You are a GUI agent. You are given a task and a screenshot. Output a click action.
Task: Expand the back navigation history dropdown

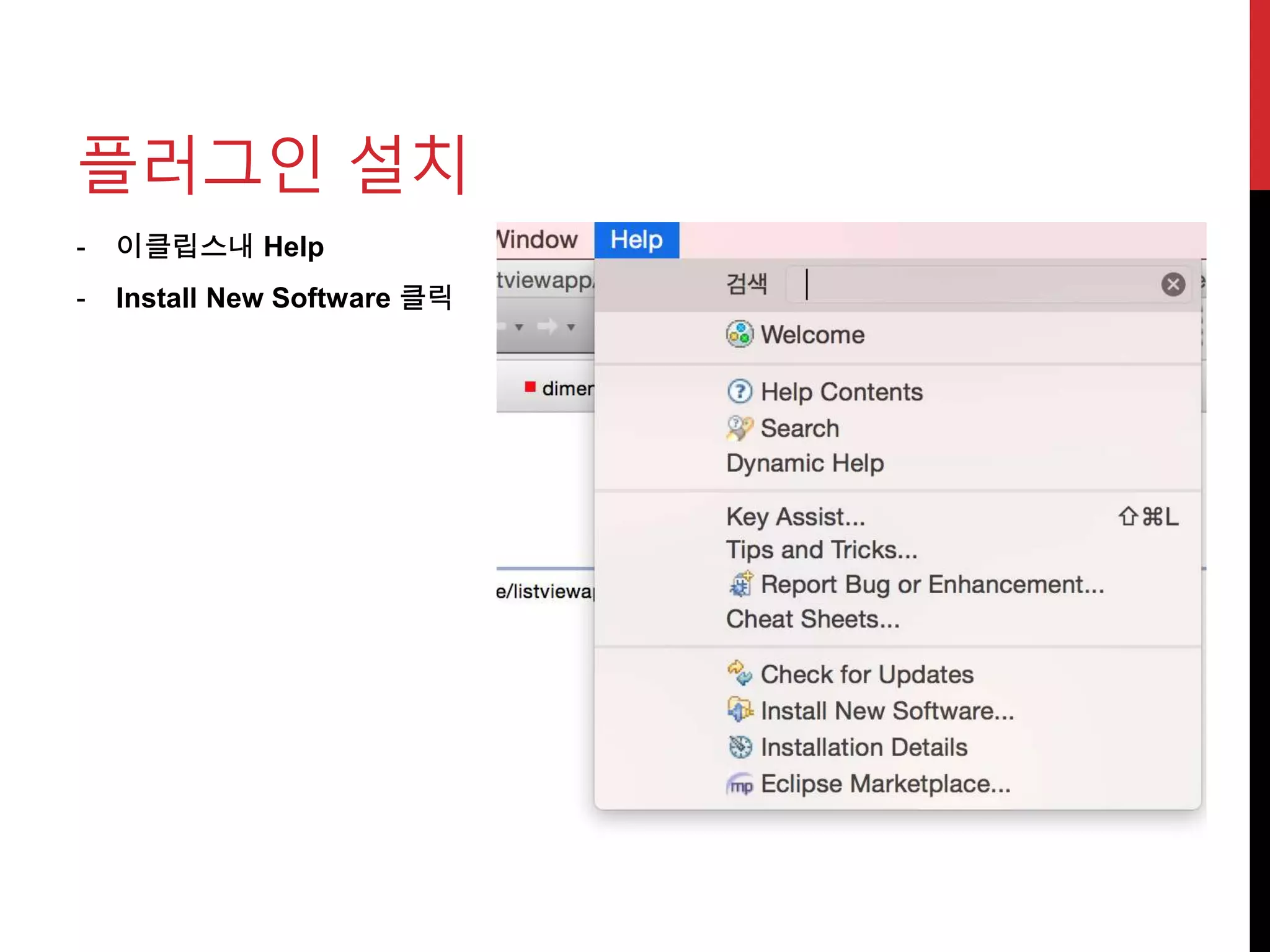coord(519,327)
